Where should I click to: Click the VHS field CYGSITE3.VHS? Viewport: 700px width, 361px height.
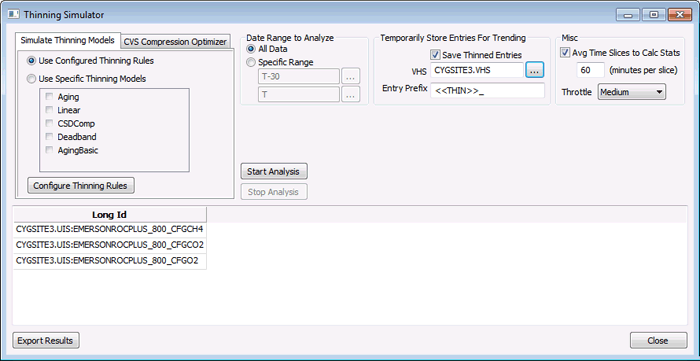click(477, 70)
